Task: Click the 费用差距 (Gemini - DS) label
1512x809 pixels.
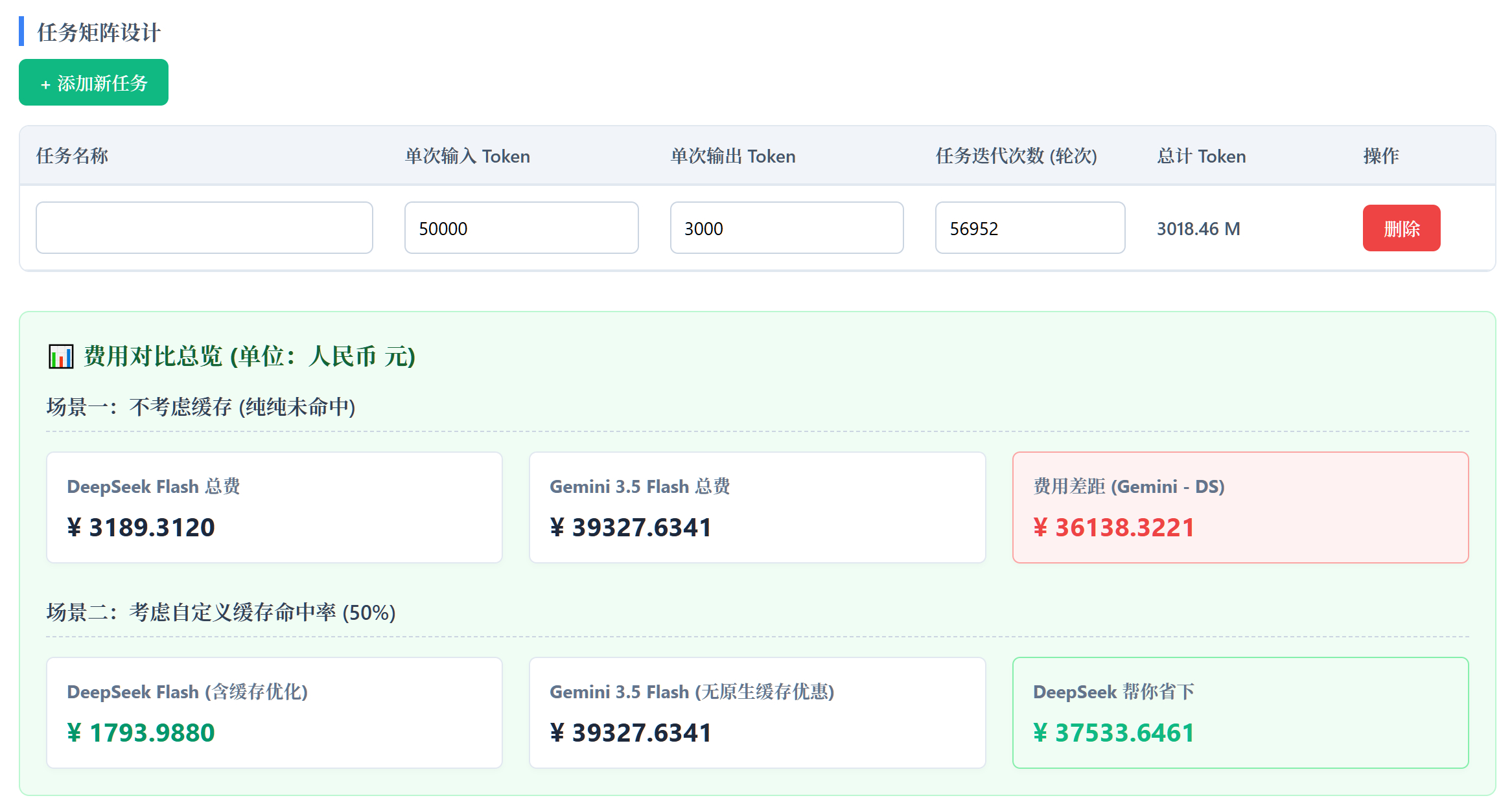Action: point(1129,486)
